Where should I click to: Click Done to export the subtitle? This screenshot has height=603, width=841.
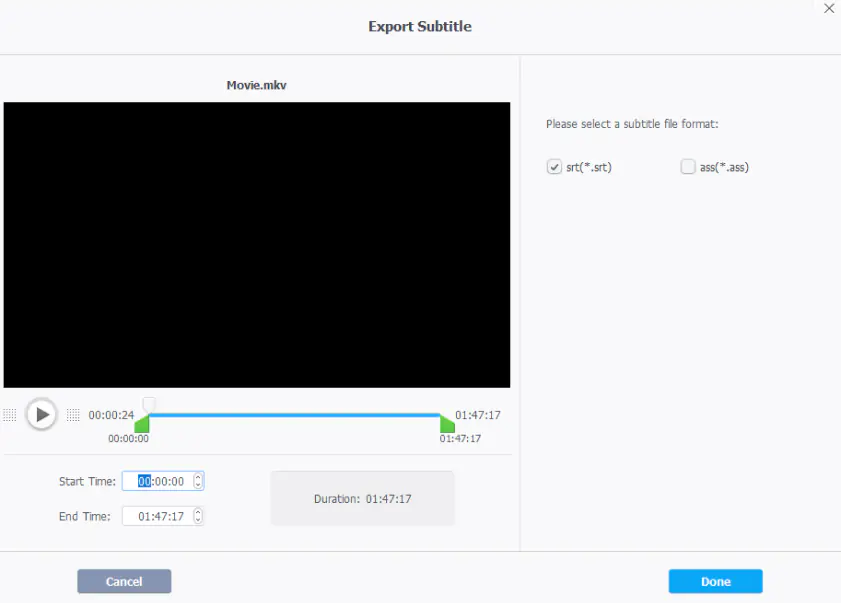[x=715, y=581]
